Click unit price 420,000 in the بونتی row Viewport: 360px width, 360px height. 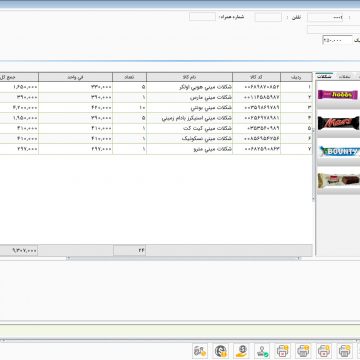(76, 108)
